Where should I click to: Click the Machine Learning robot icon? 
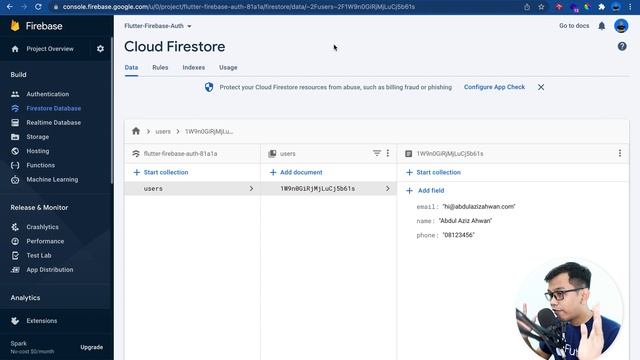pos(15,180)
